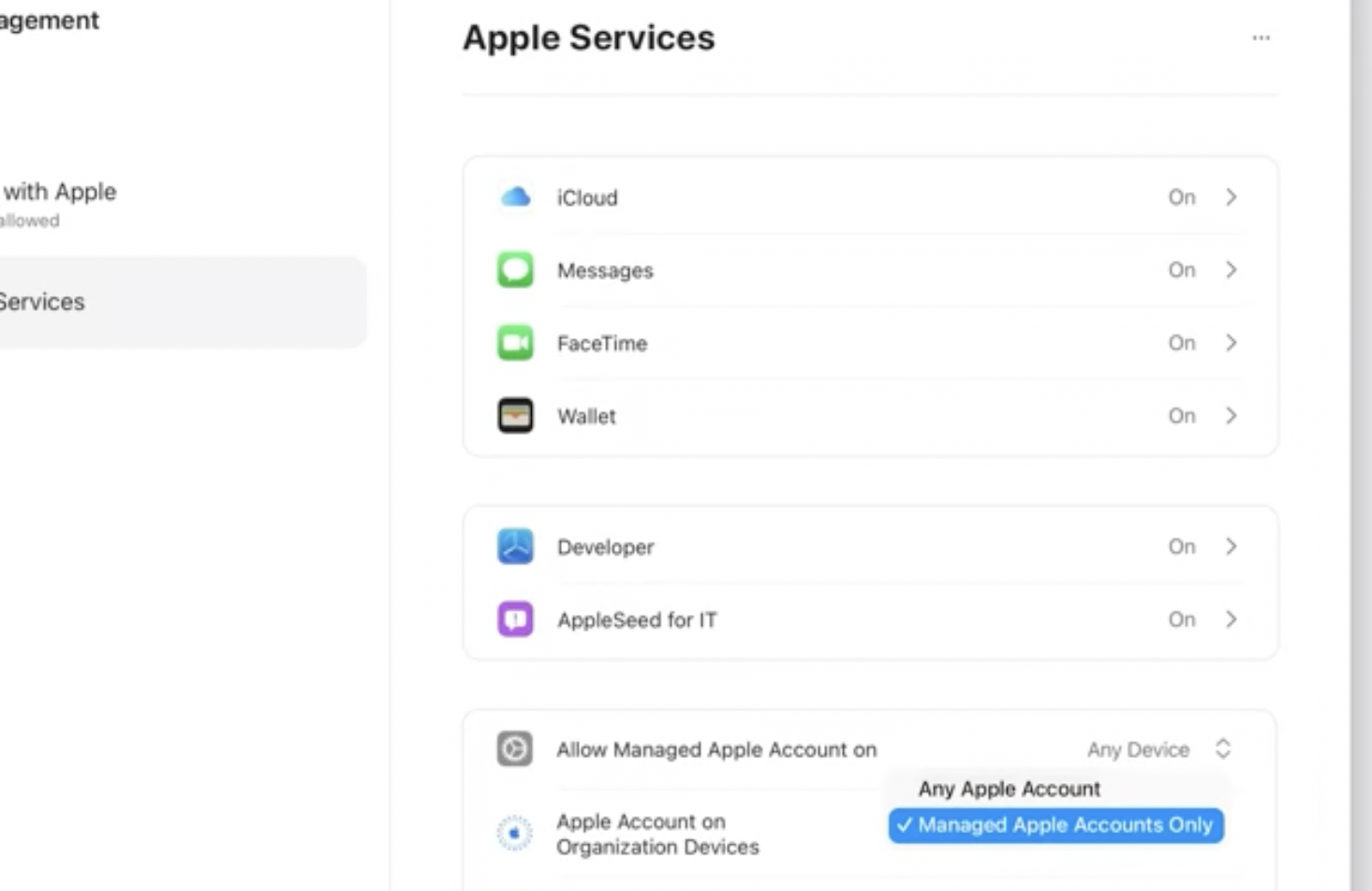Click the Wallet app icon
Image resolution: width=1372 pixels, height=891 pixels.
click(515, 416)
